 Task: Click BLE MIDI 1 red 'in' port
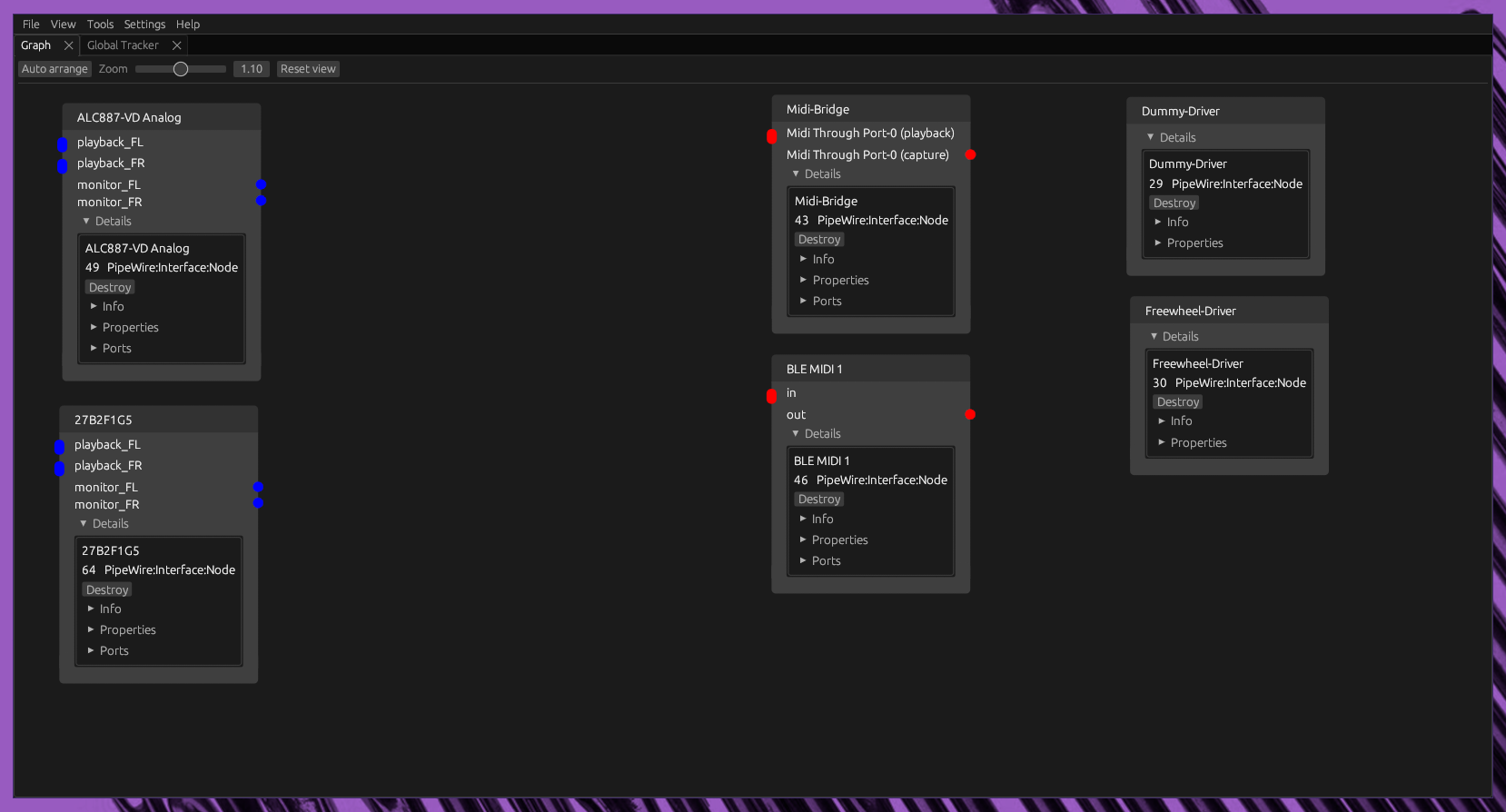771,396
